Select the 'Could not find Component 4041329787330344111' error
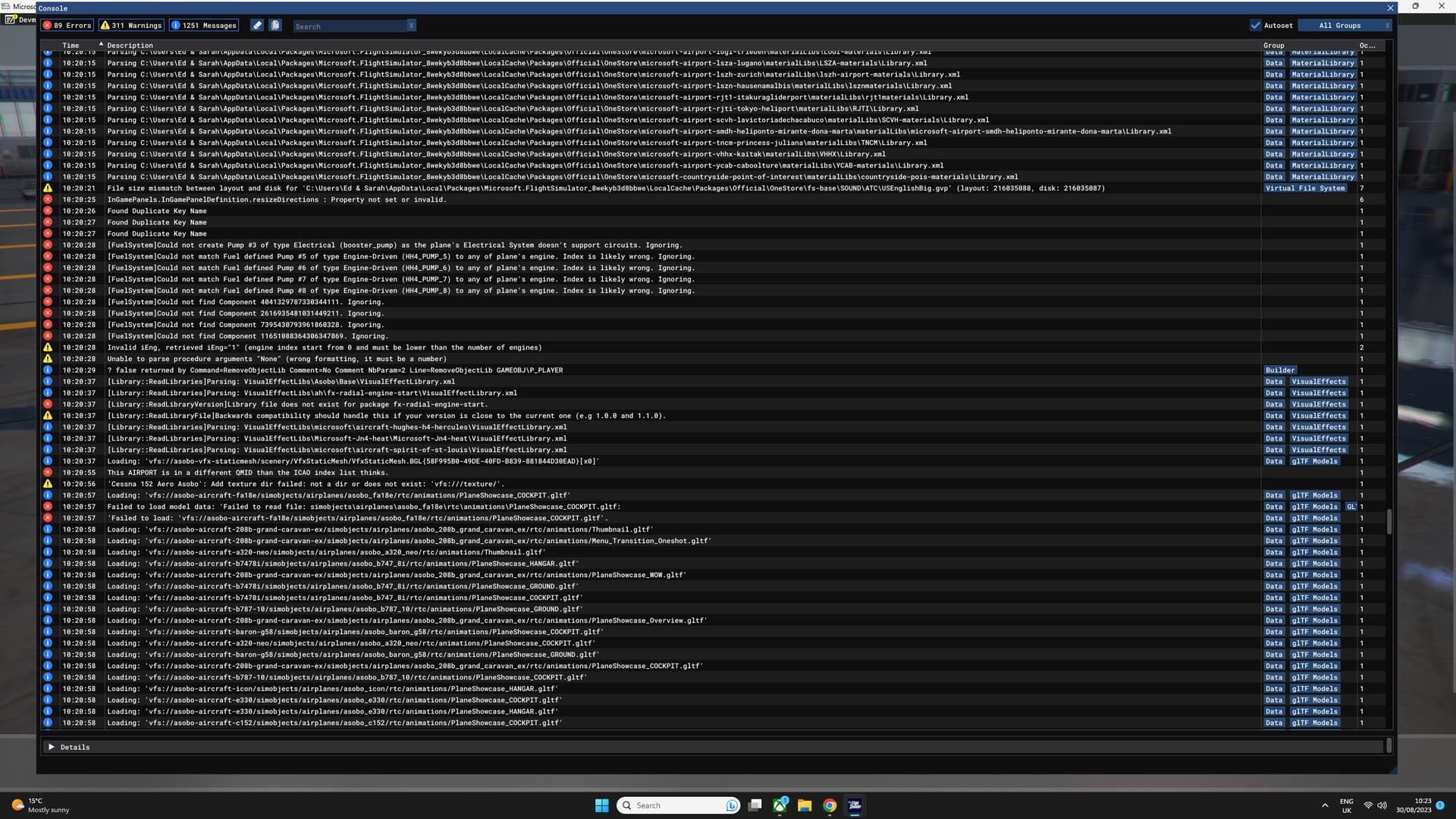This screenshot has height=819, width=1456. (x=713, y=302)
